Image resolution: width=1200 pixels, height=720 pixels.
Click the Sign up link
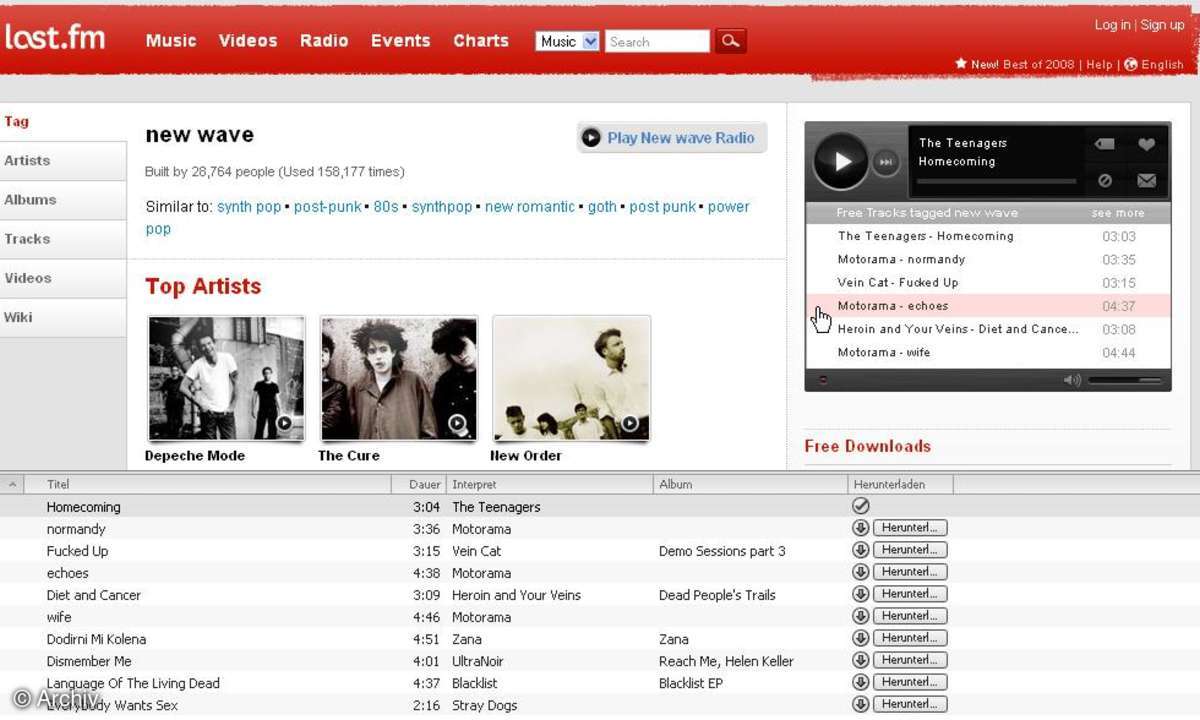click(x=1162, y=25)
